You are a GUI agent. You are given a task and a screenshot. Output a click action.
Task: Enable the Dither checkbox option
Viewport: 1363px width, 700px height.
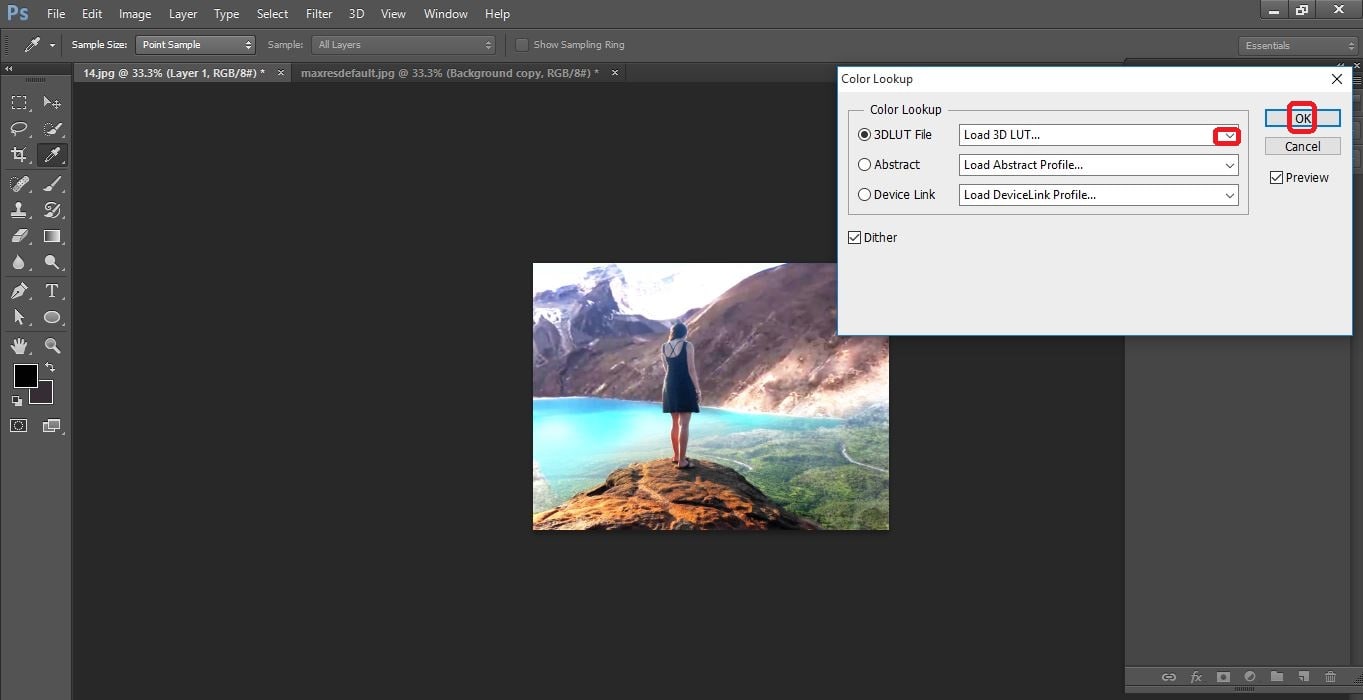(x=856, y=237)
